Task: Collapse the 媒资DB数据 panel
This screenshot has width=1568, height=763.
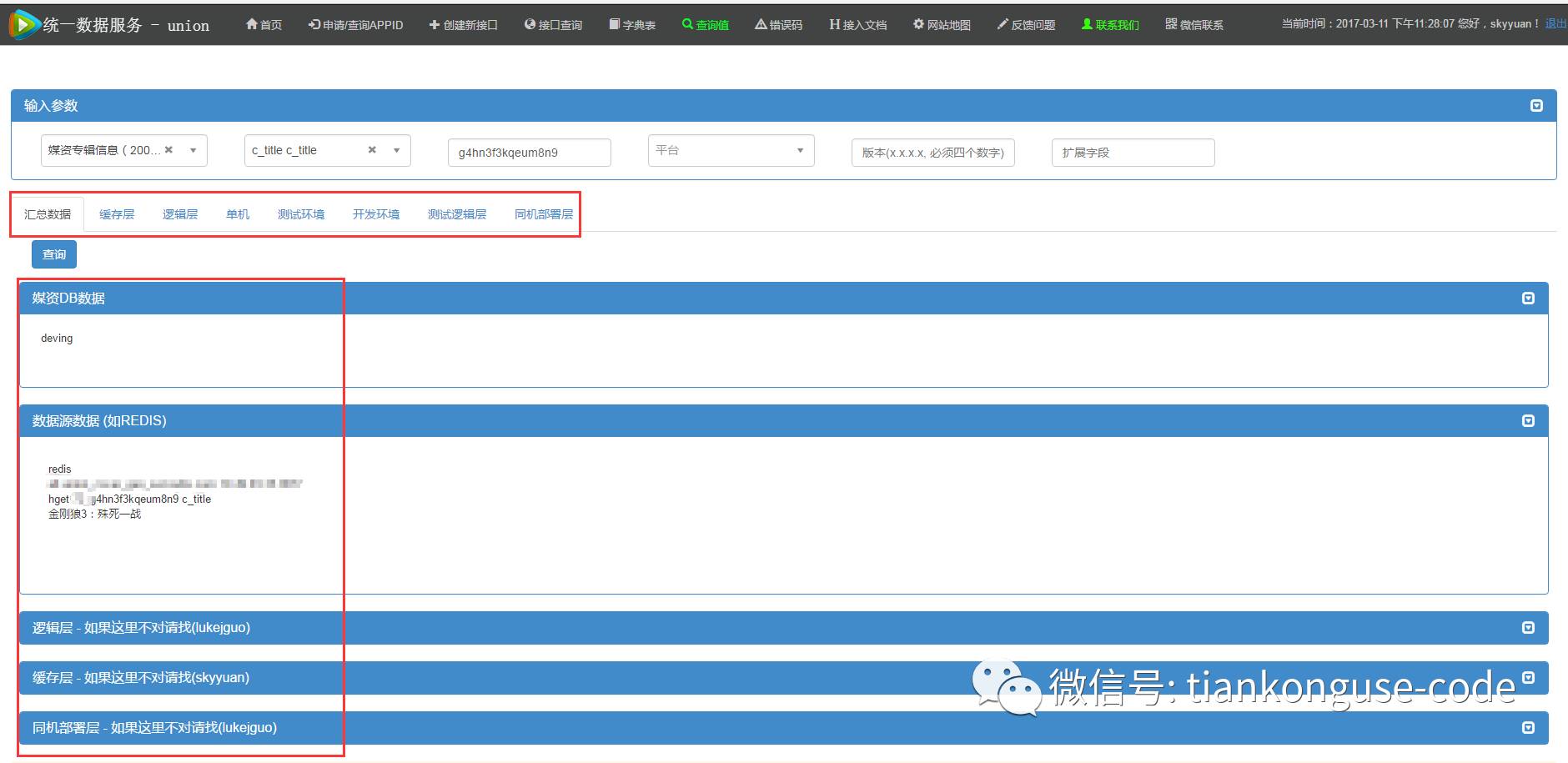Action: pos(1528,299)
